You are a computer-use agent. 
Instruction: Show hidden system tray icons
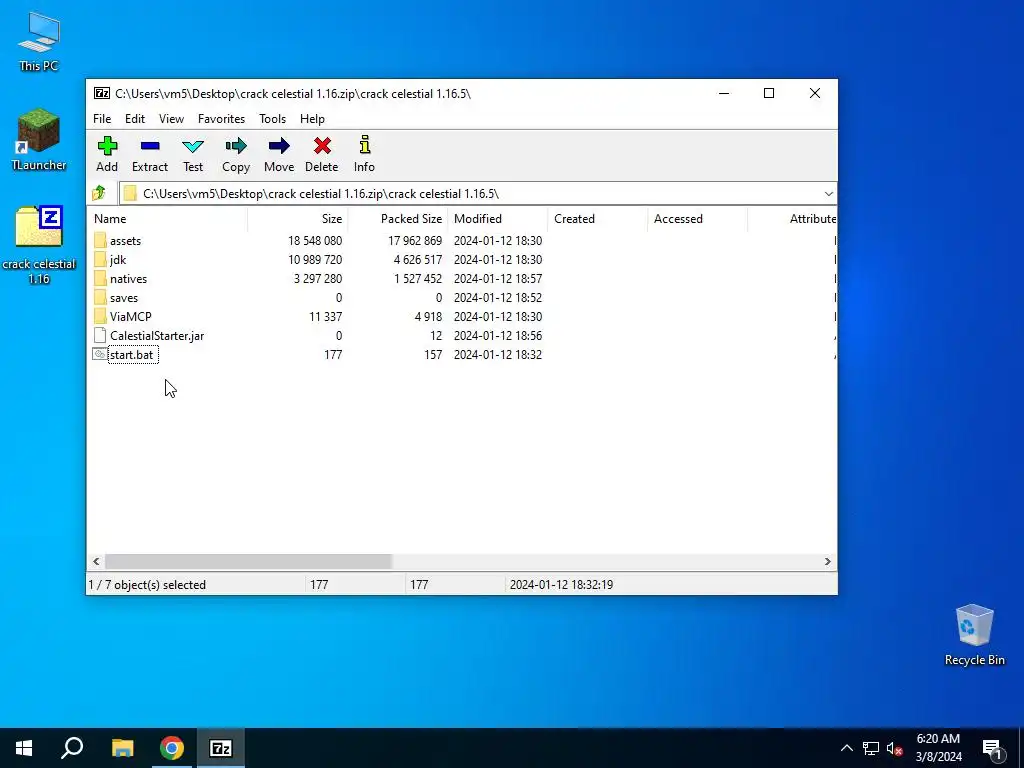click(846, 748)
